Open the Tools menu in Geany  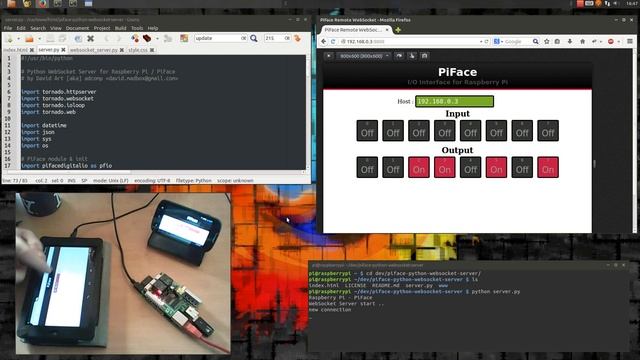point(137,28)
